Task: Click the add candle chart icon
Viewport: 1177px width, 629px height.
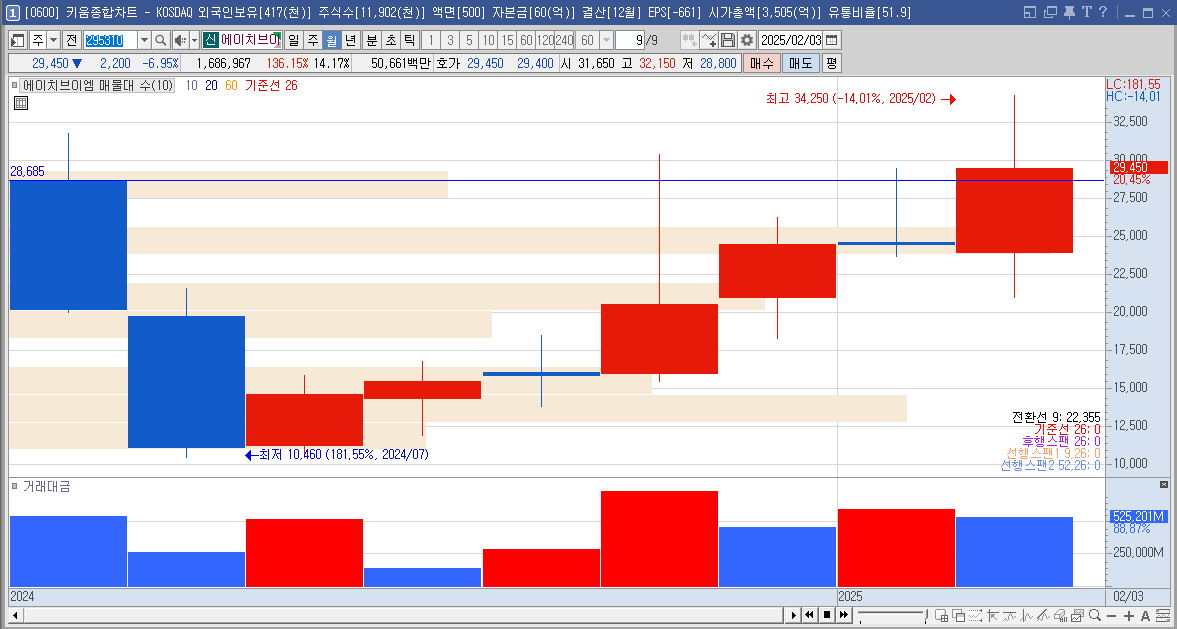Action: 689,40
